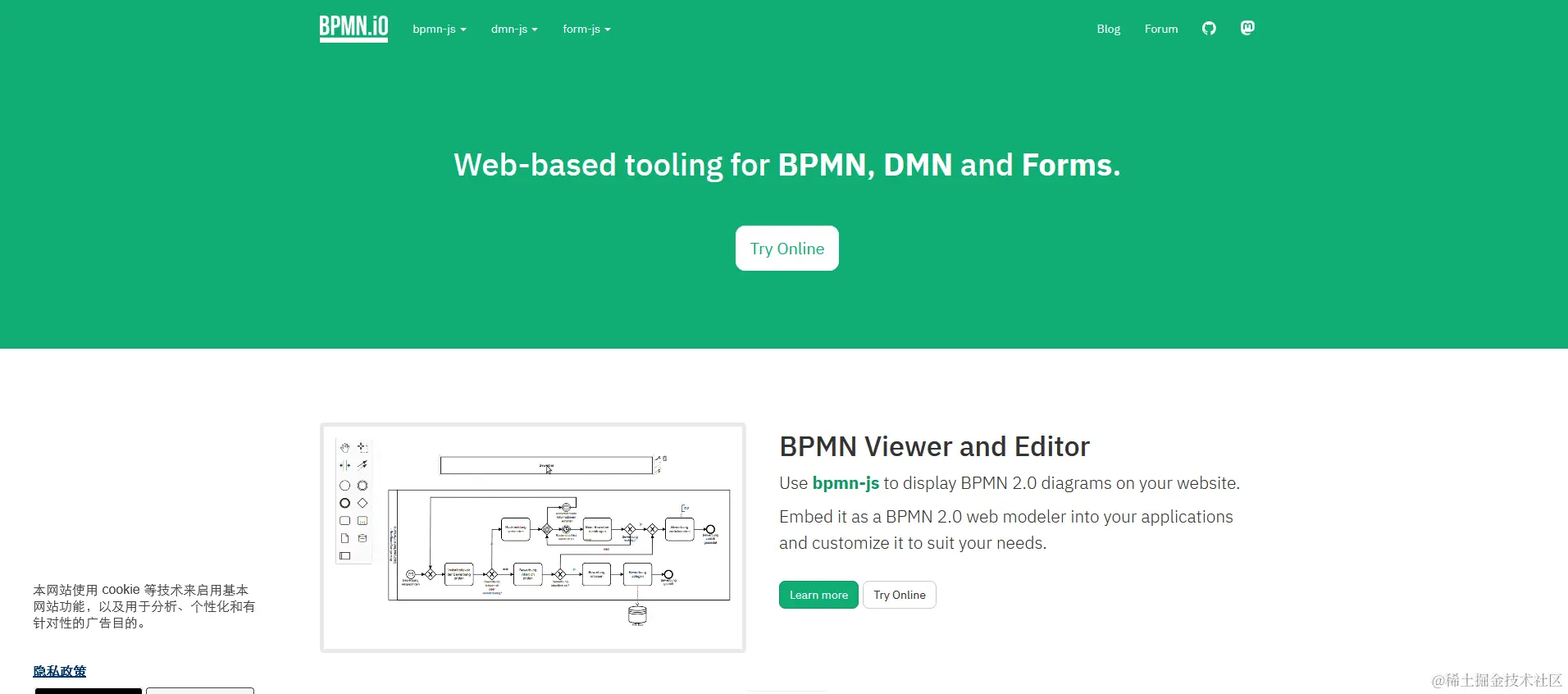Click the cookie notice text
The width and height of the screenshot is (1568, 694).
click(144, 606)
